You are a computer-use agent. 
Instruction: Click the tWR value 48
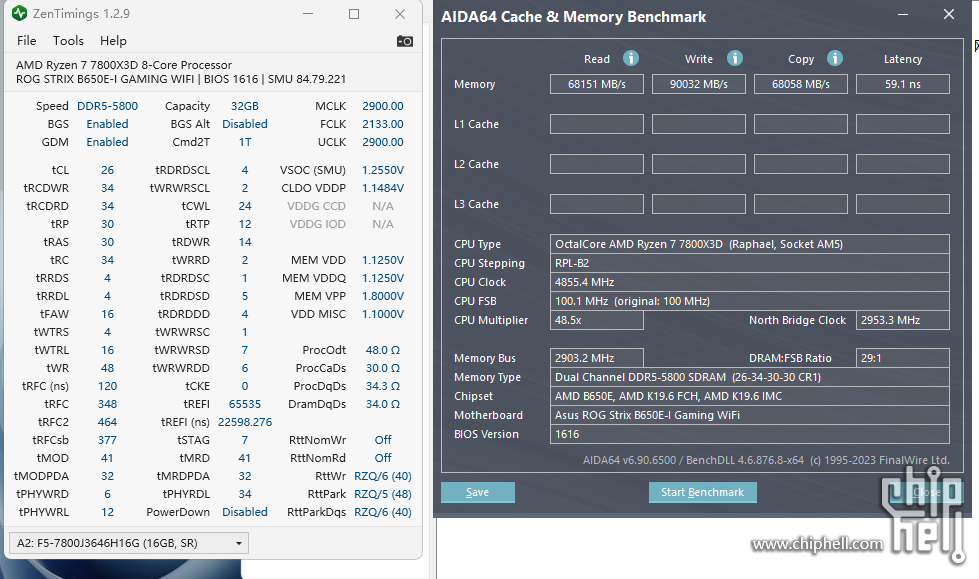click(107, 368)
